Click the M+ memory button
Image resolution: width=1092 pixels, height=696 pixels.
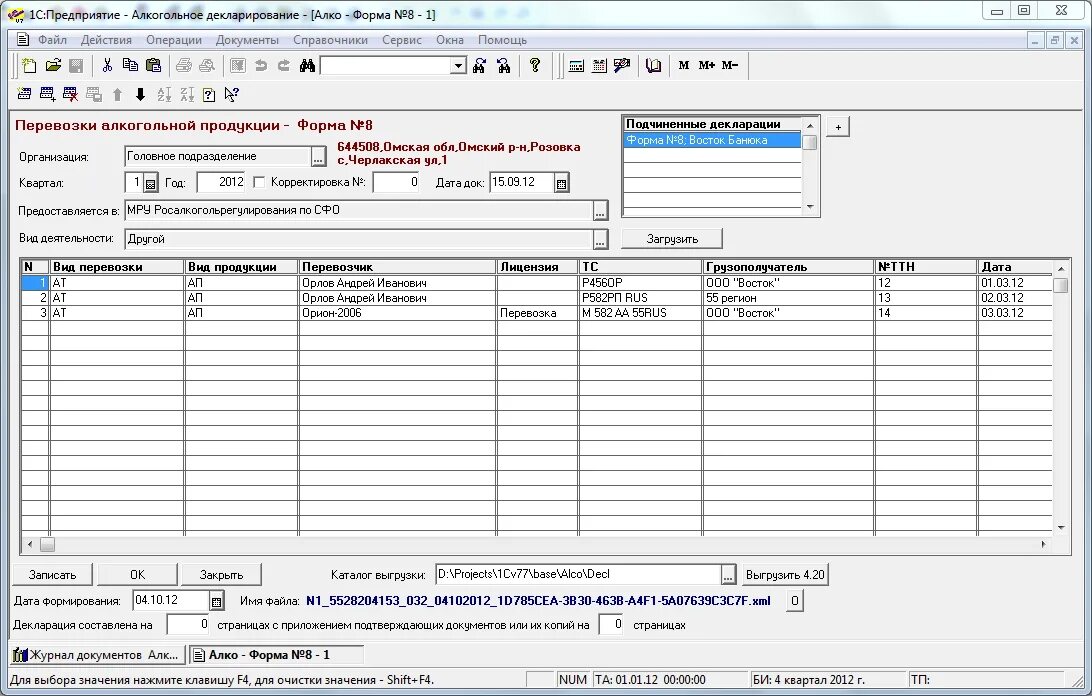click(x=707, y=65)
